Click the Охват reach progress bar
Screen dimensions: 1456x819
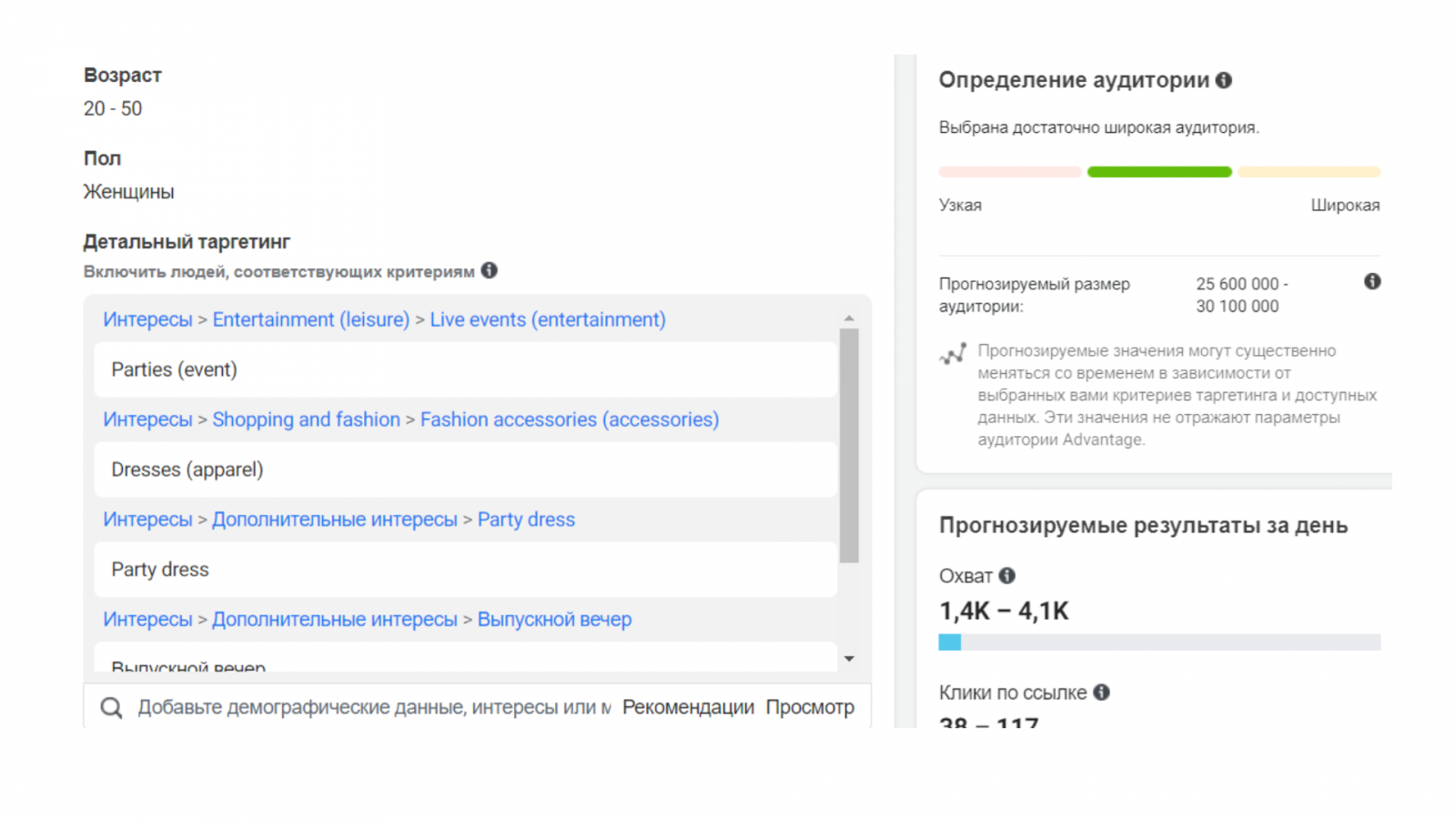1159,642
